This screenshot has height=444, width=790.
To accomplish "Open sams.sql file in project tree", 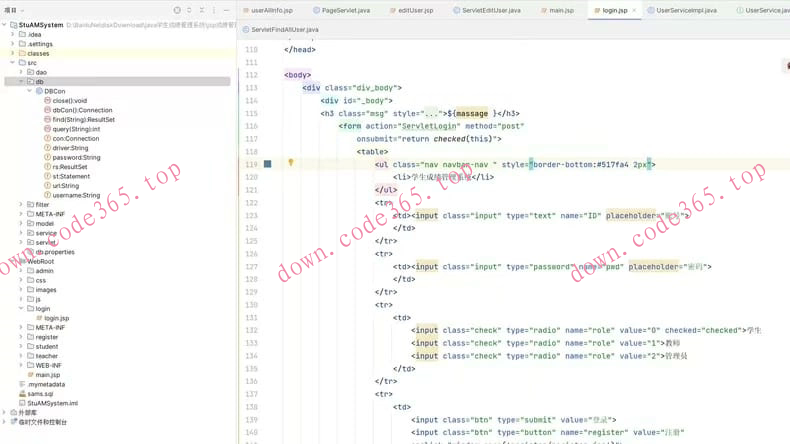I will pos(40,394).
